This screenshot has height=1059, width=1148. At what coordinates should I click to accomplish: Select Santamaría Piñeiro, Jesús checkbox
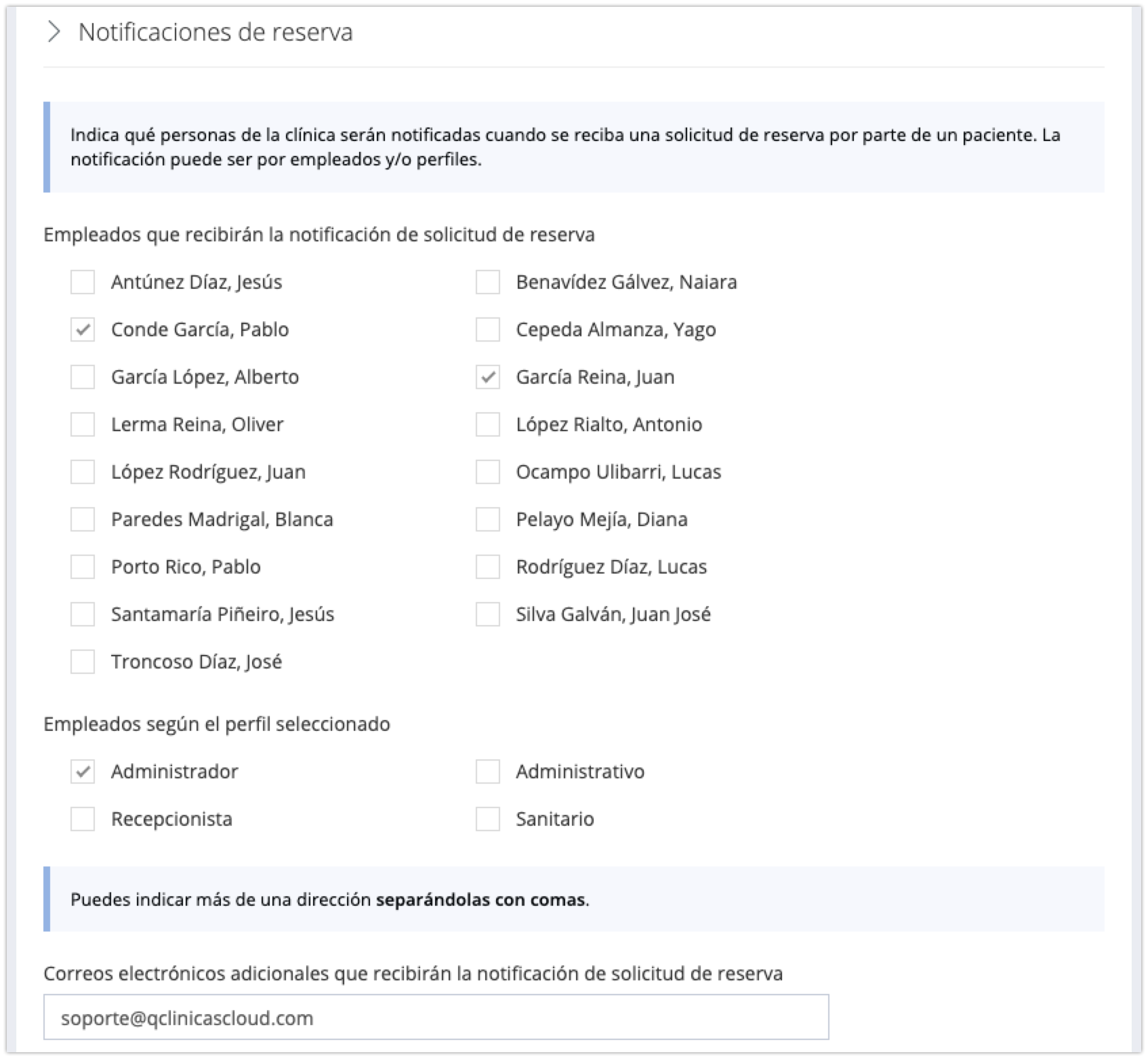(83, 614)
